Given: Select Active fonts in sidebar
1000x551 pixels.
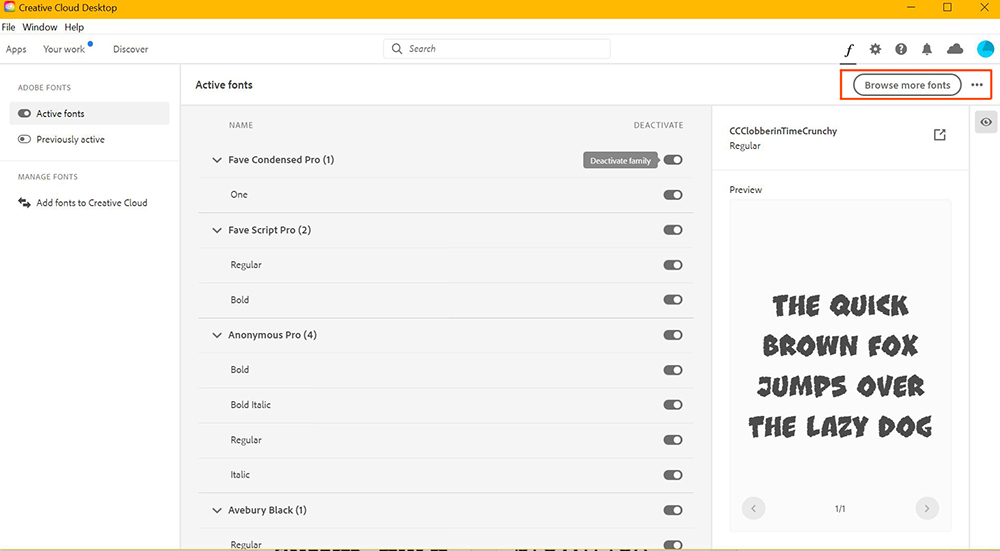Looking at the screenshot, I should click(x=89, y=114).
